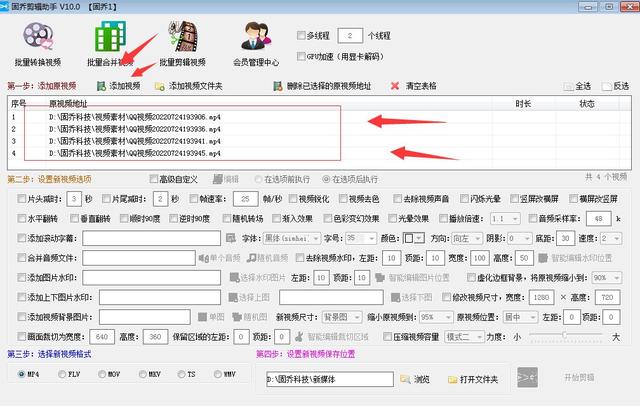This screenshot has width=640, height=406.
Task: Click the 打开文件夹 icon
Action: [453, 379]
